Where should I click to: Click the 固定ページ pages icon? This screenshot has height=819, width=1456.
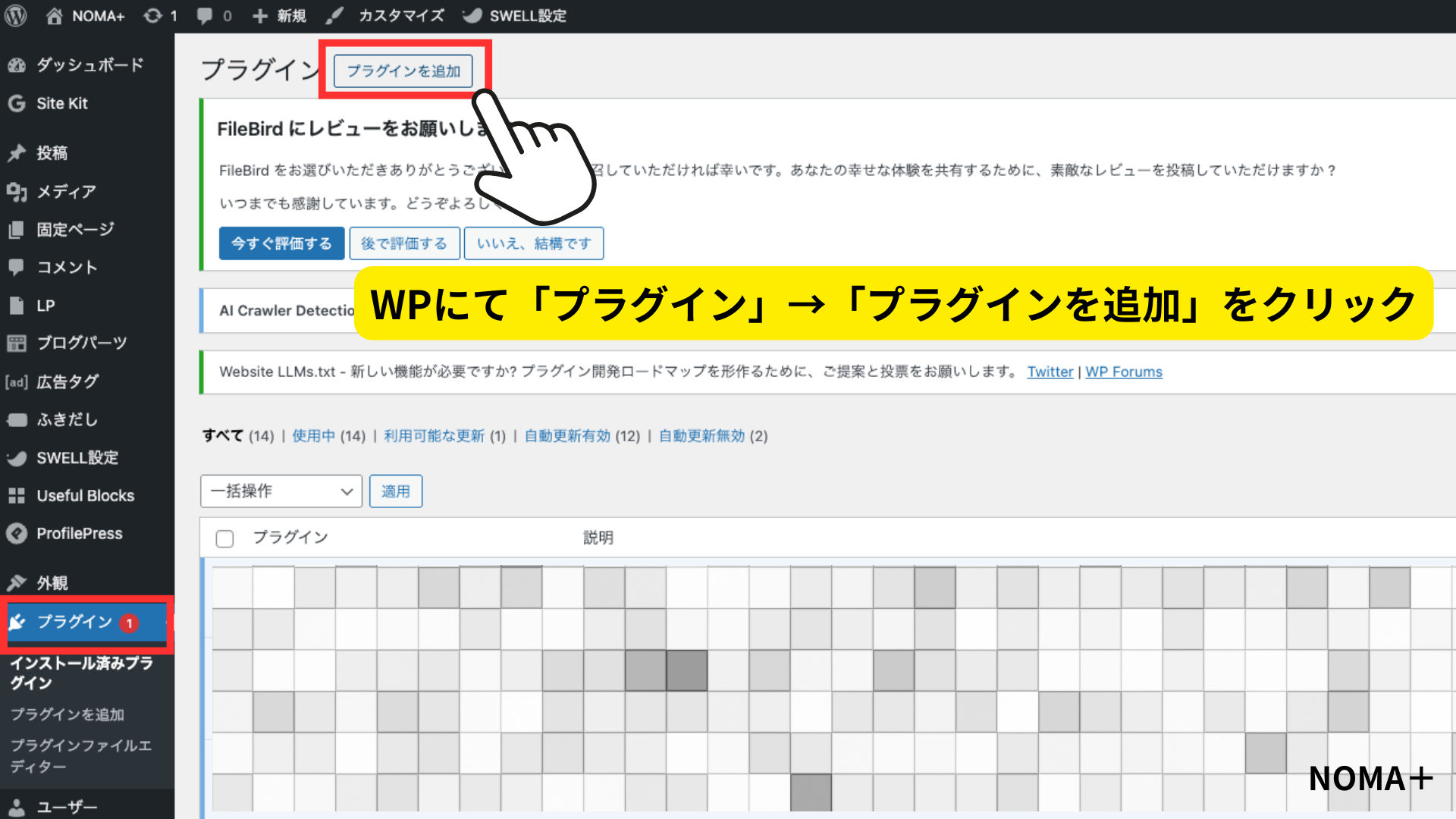[x=17, y=230]
